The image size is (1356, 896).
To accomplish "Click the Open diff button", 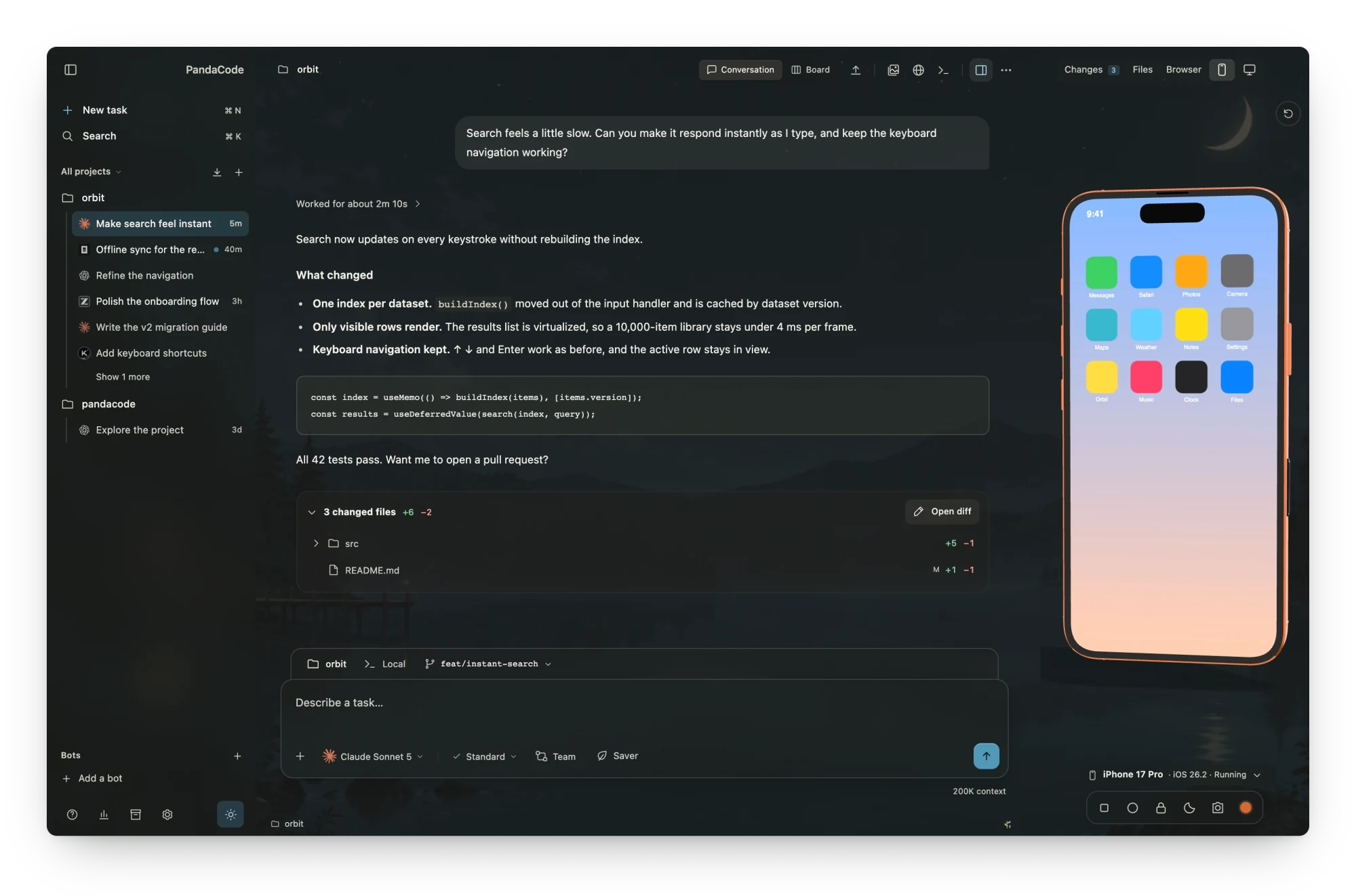I will (x=942, y=512).
